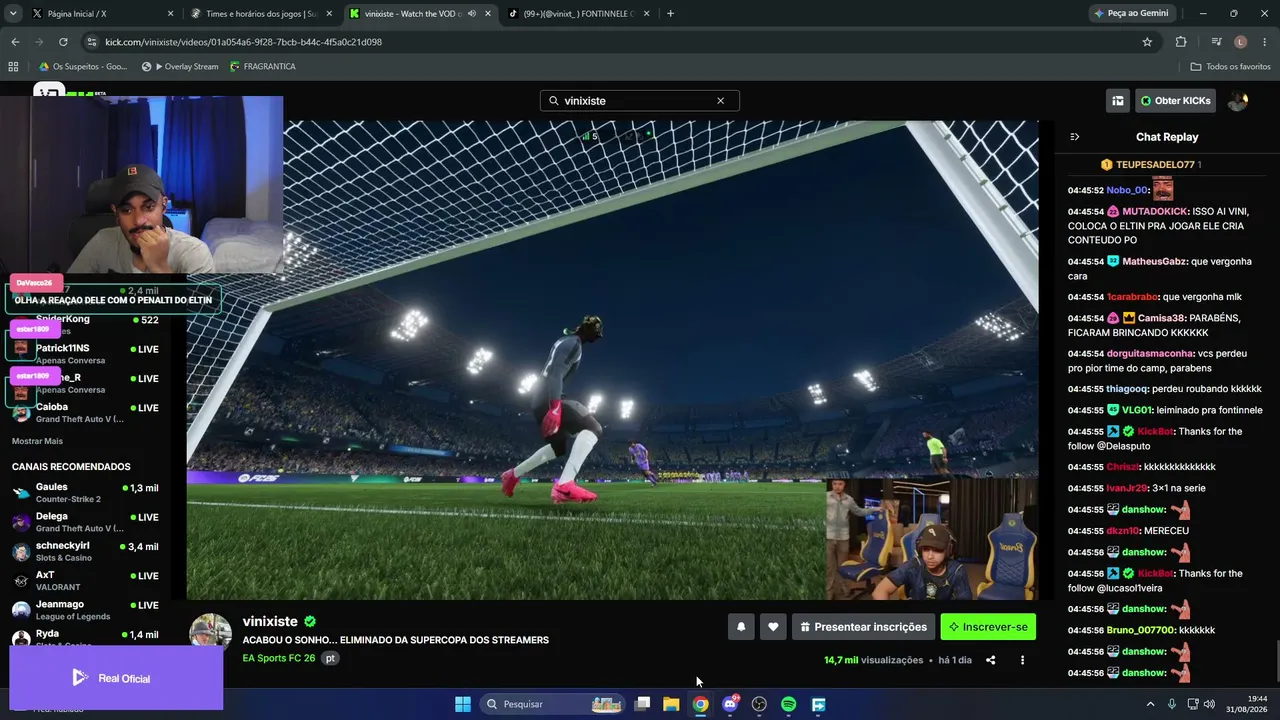Click the green Inscrever-se button

988,627
